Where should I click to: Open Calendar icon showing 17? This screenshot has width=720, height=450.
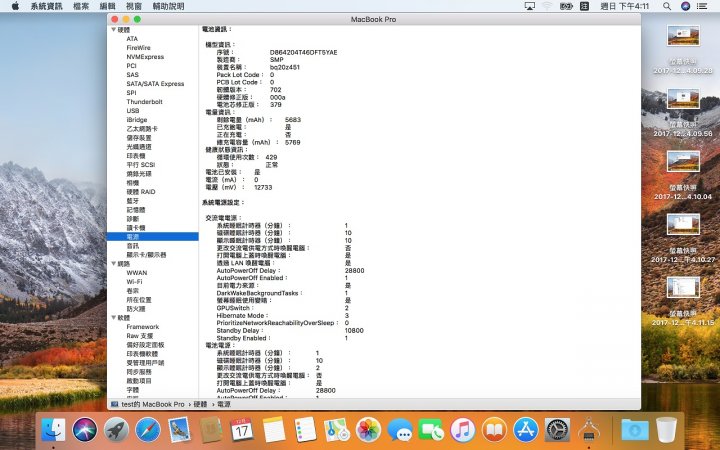point(242,430)
